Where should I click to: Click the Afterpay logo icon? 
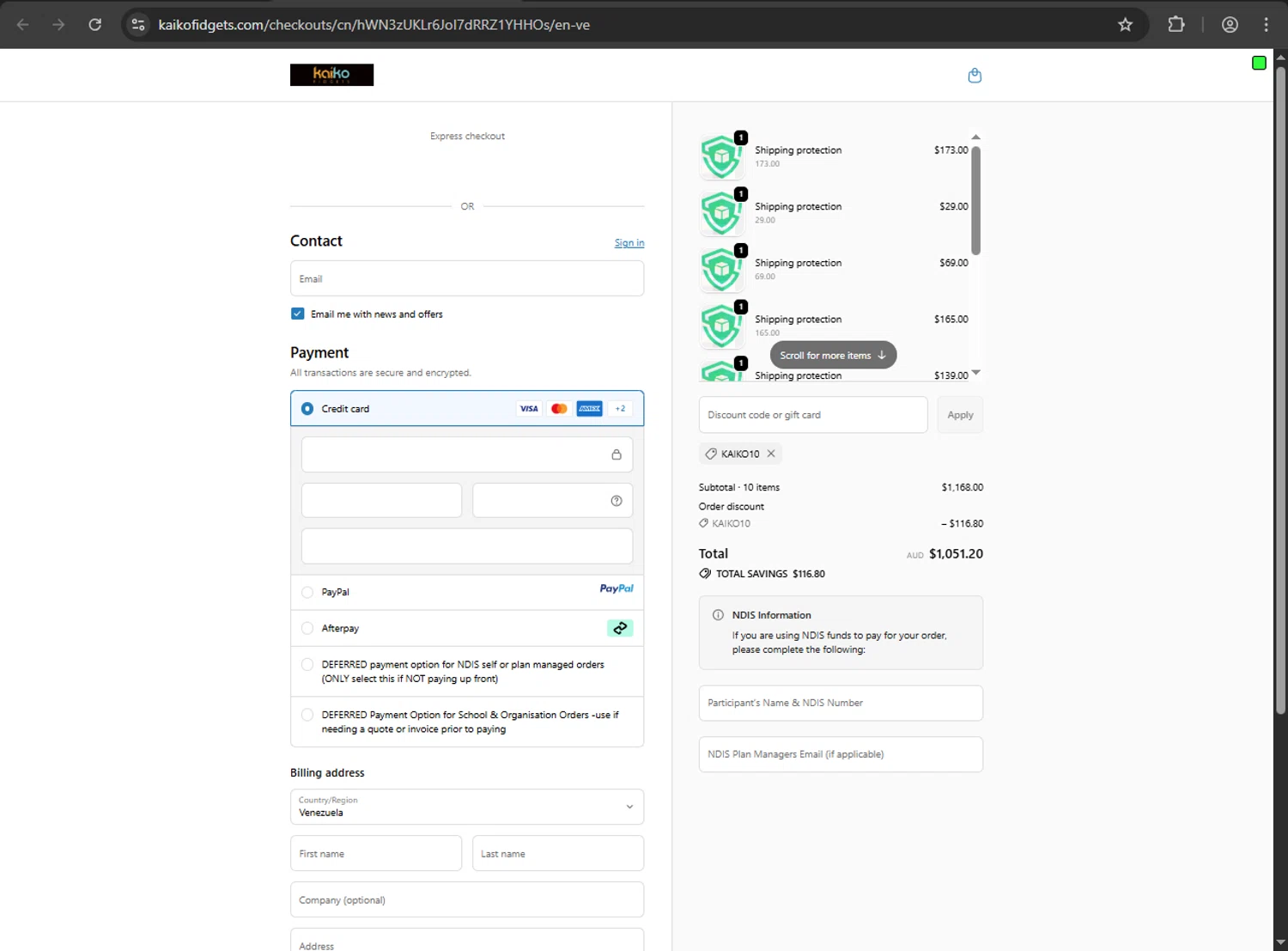coord(620,628)
